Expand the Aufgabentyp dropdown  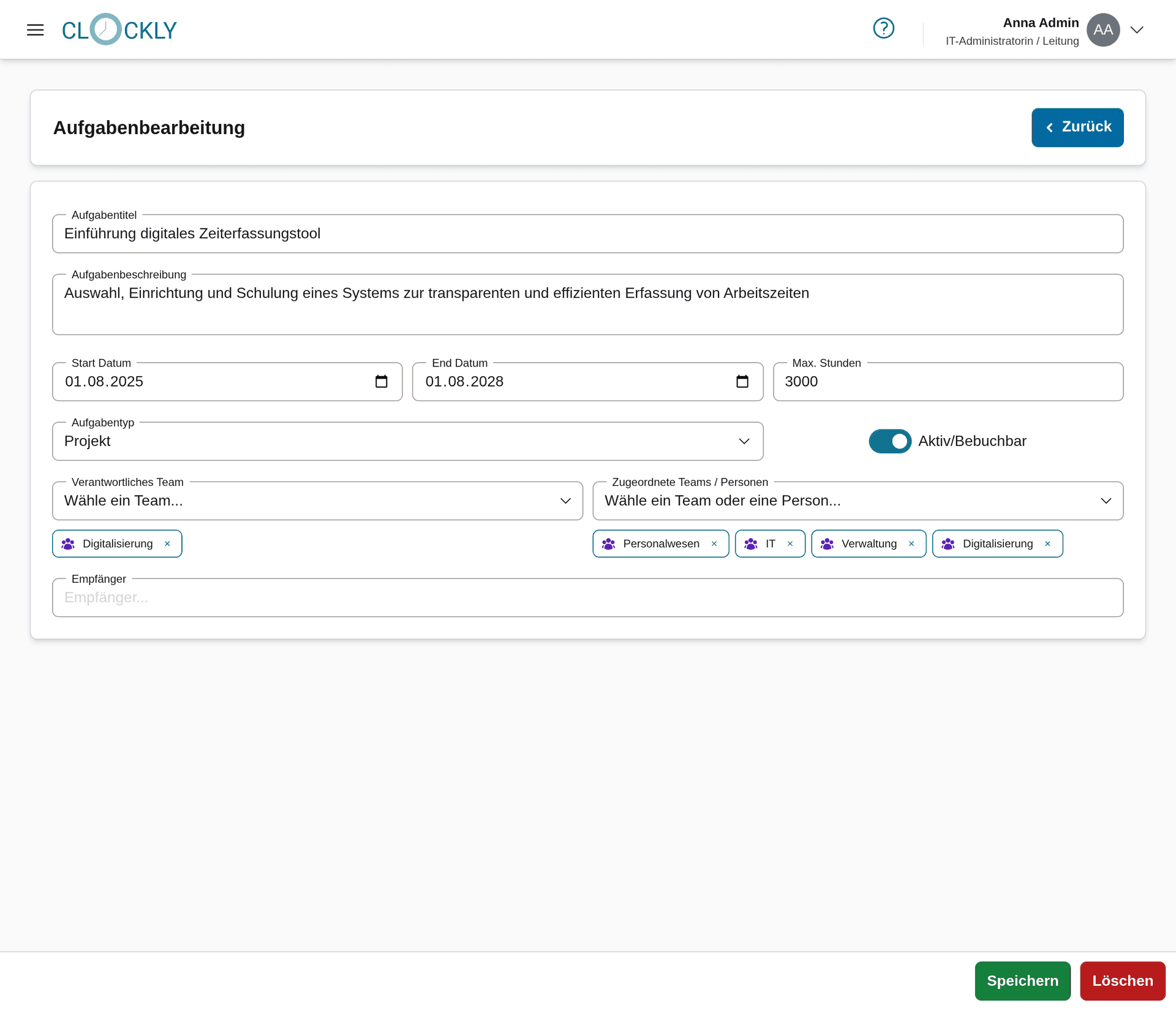[x=407, y=441]
